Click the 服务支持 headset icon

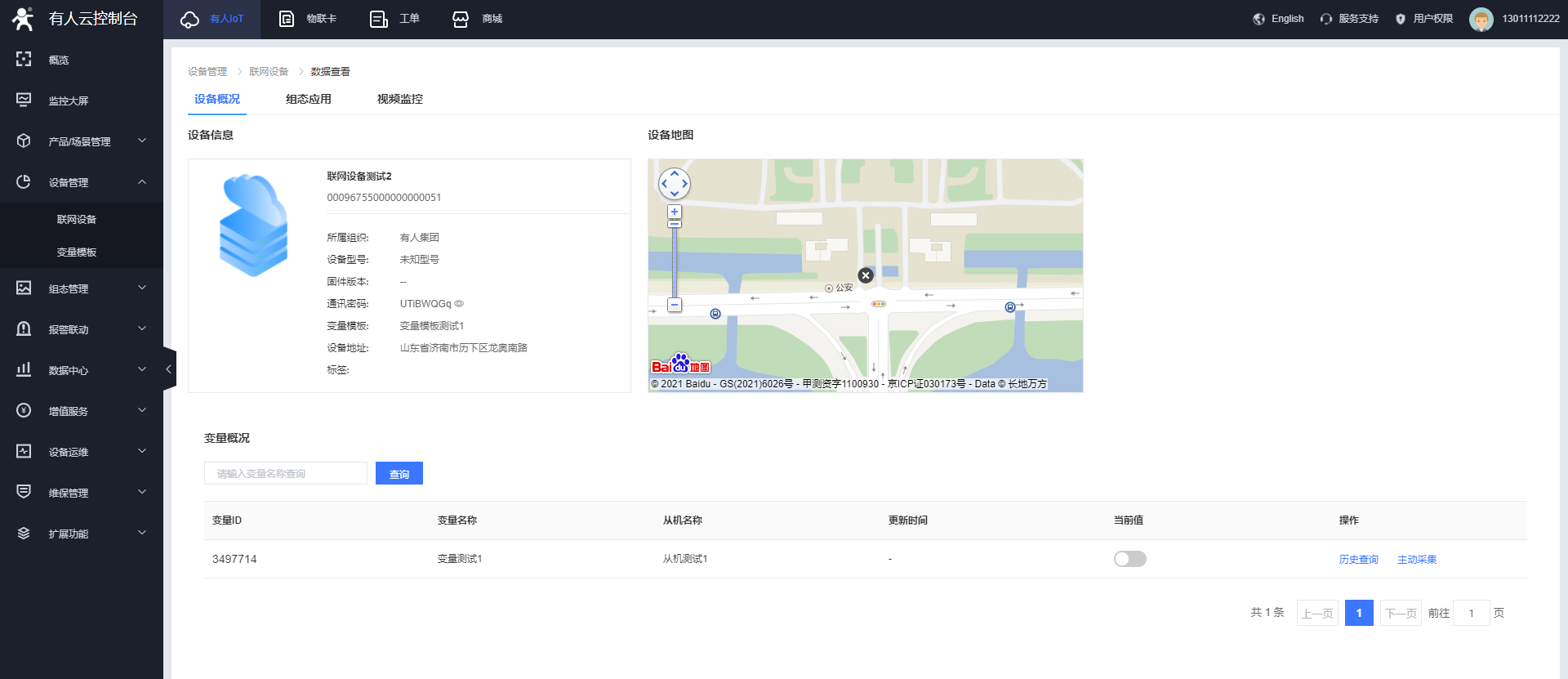(1325, 19)
